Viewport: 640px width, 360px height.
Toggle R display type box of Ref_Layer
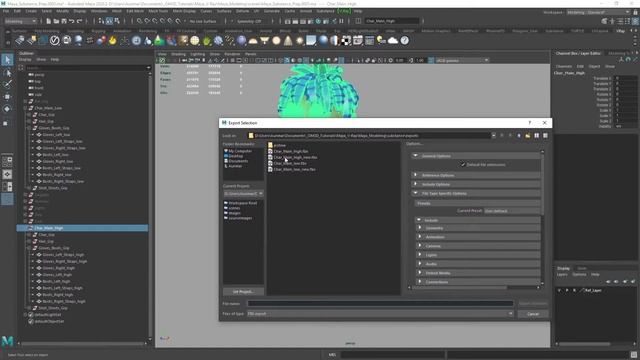[574, 290]
